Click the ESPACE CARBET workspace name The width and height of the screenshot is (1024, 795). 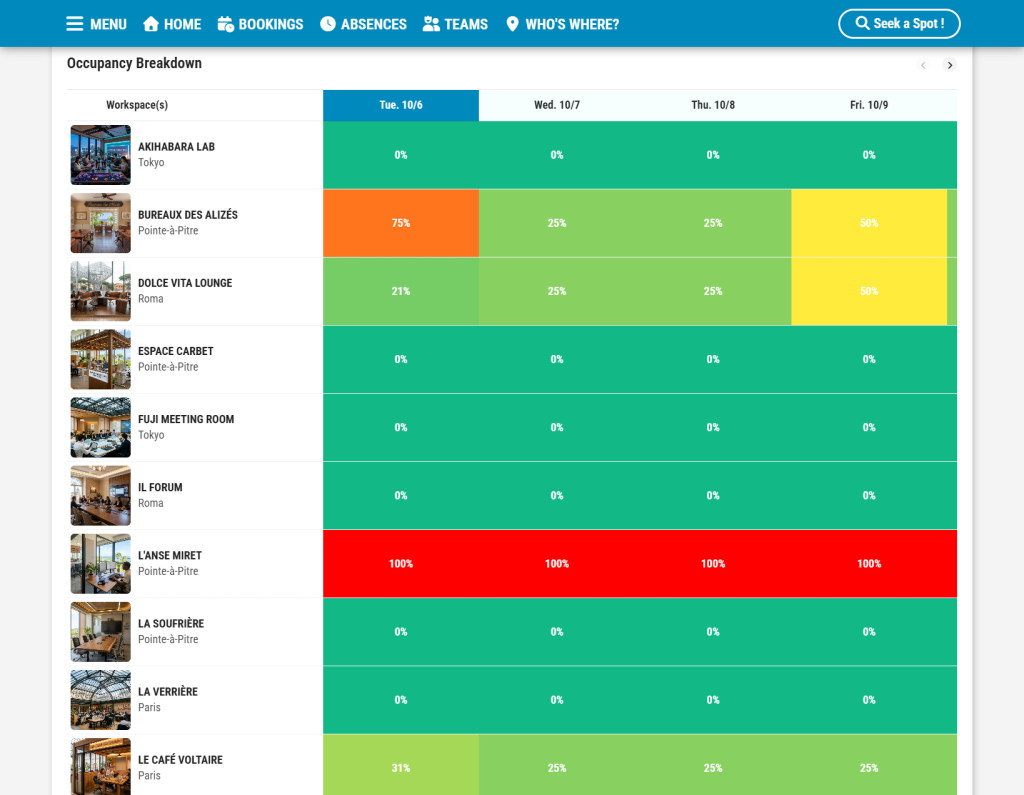pos(176,351)
